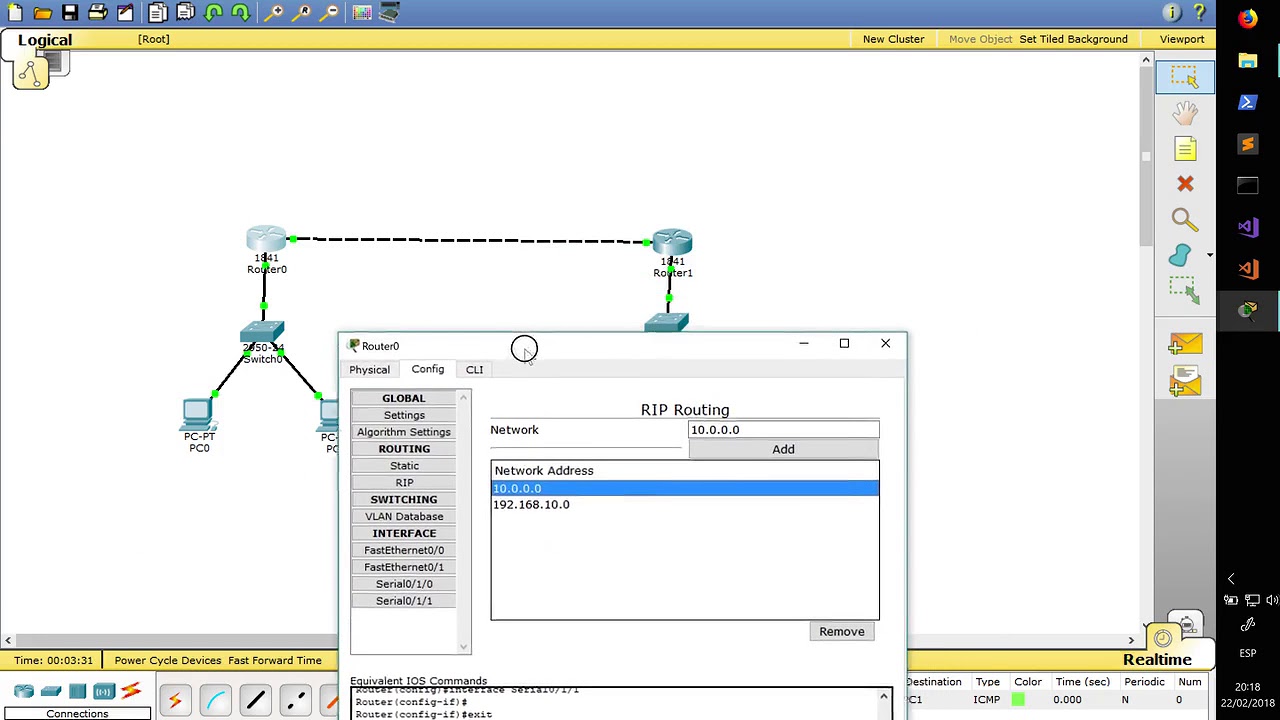
Task: Switch to the Physical tab
Action: pos(369,370)
